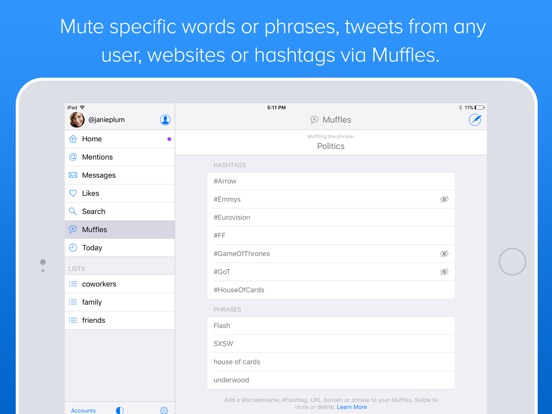The height and width of the screenshot is (414, 552).
Task: Open settings gear at sidebar bottom
Action: click(164, 410)
